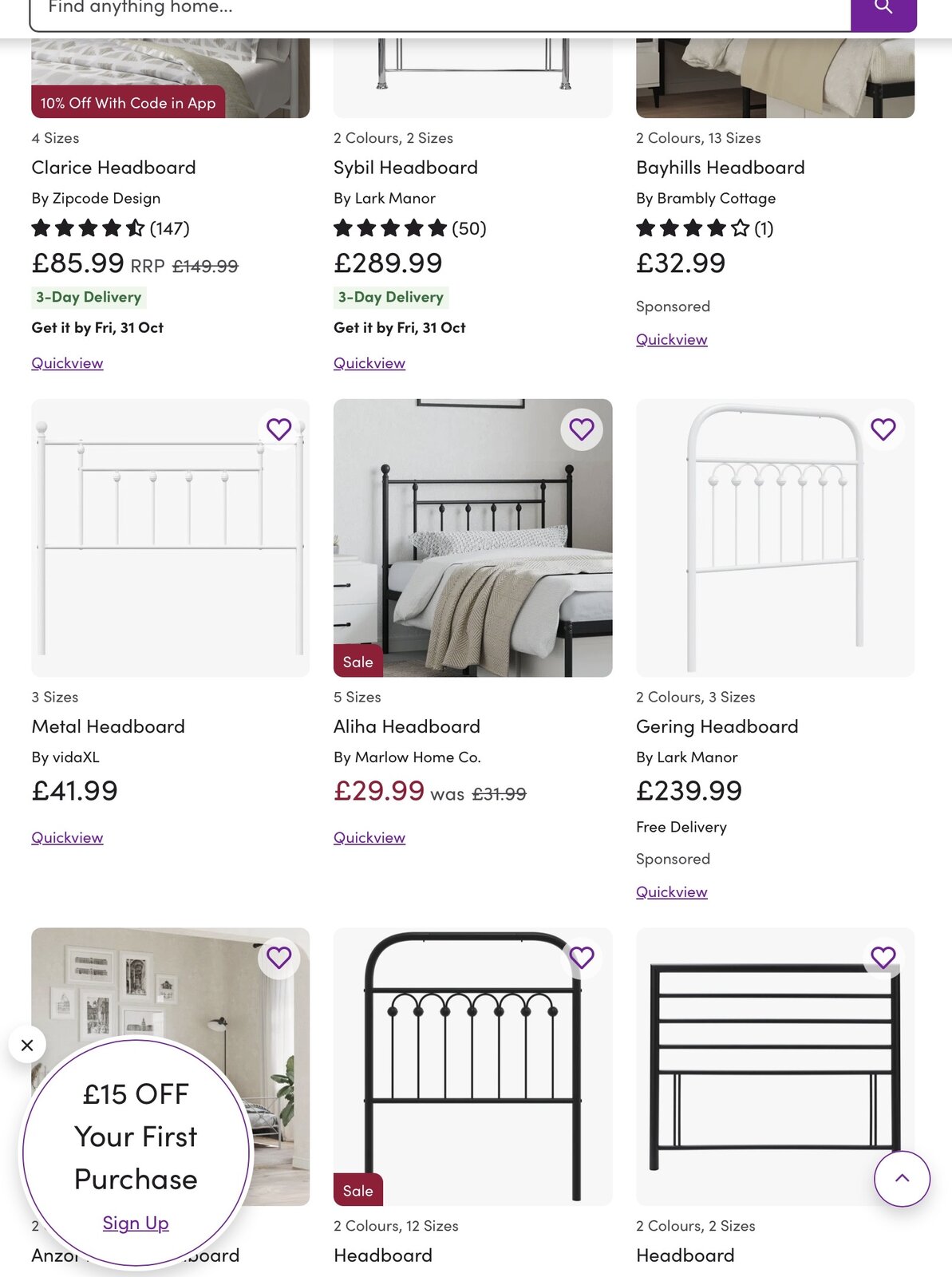Open Quickview for Clarice Headboard
The image size is (952, 1277).
[67, 363]
